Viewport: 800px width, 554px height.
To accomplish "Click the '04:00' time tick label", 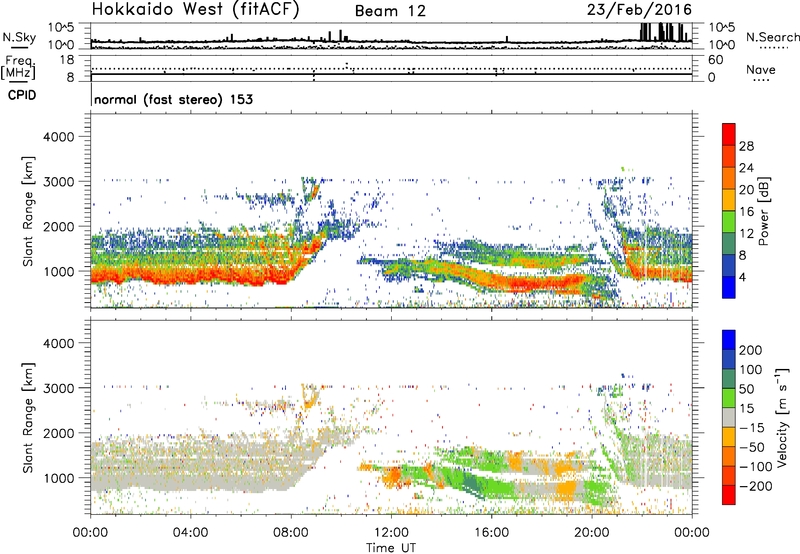I will 191,533.
